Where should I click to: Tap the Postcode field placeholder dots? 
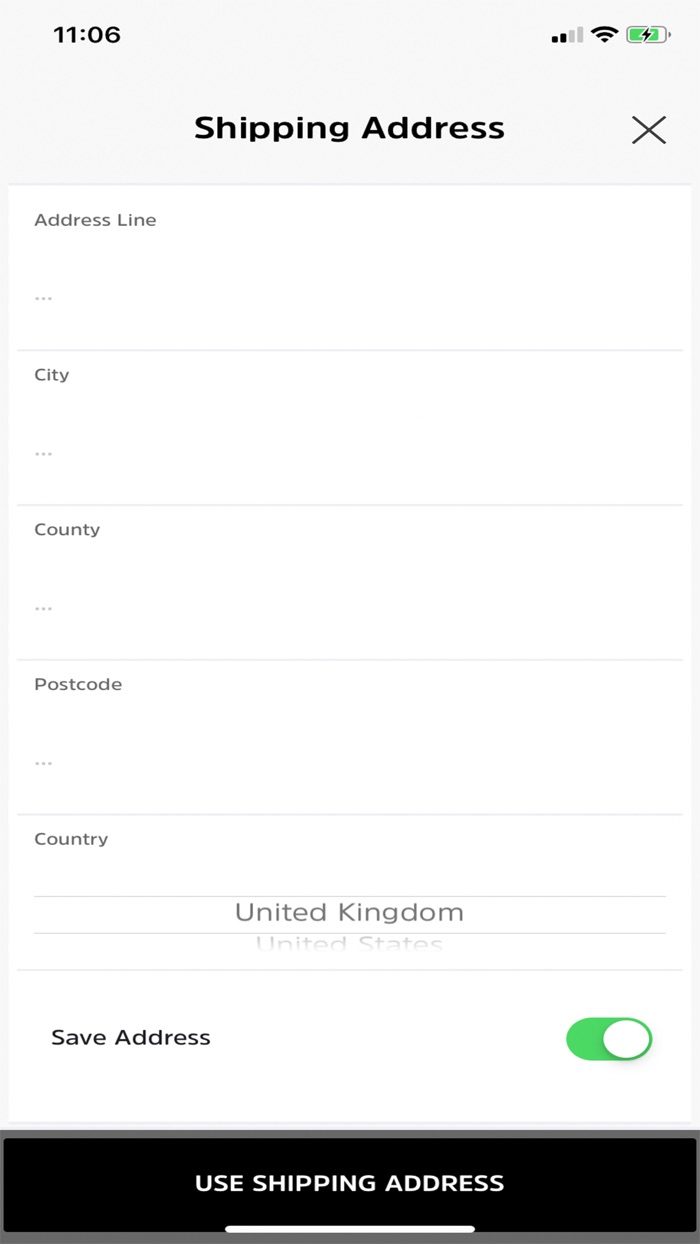coord(43,763)
